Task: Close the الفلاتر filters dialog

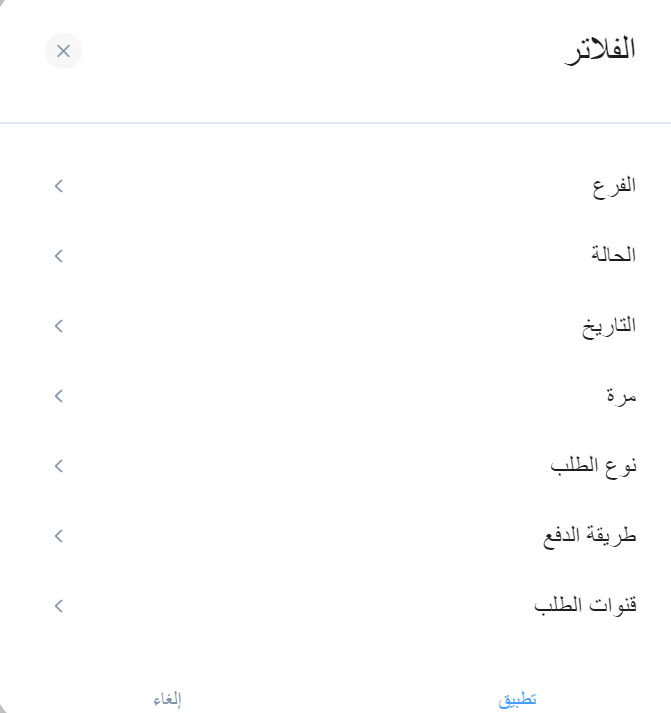Action: 63,51
